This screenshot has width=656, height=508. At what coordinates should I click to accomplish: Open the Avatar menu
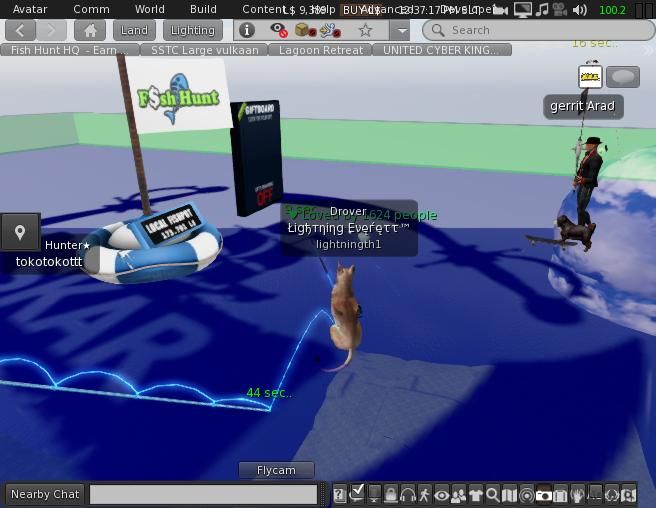point(30,9)
